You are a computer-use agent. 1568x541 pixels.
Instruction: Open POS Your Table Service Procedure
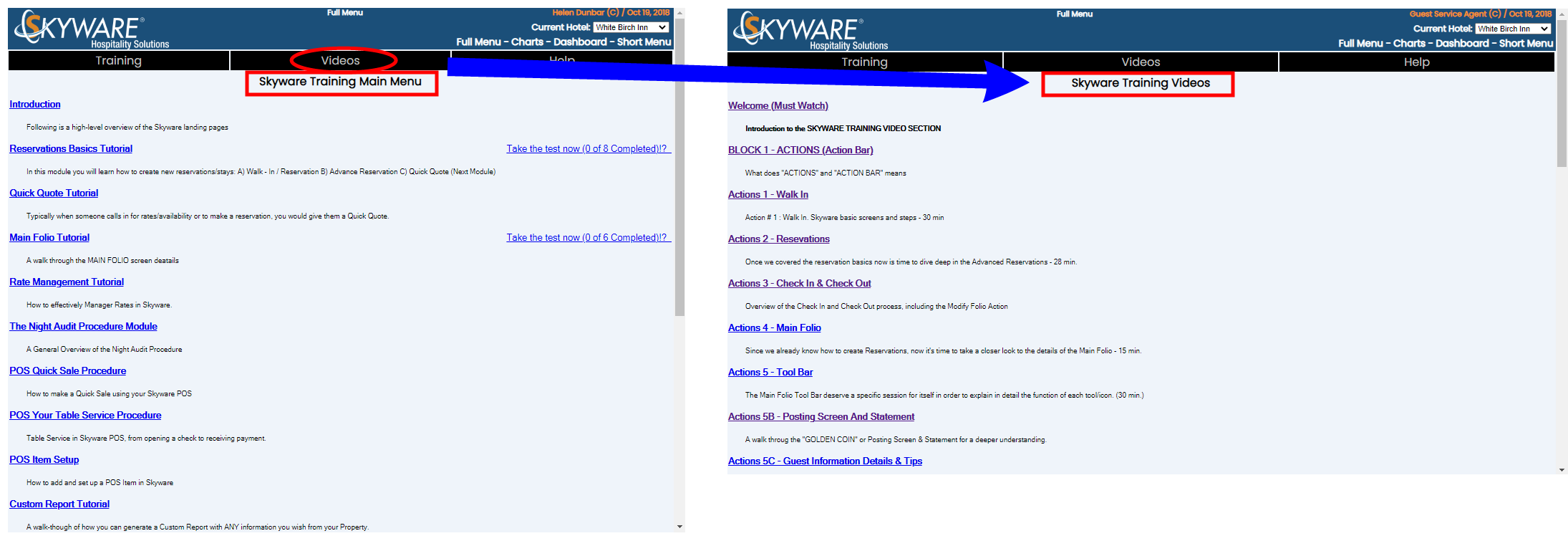point(85,416)
